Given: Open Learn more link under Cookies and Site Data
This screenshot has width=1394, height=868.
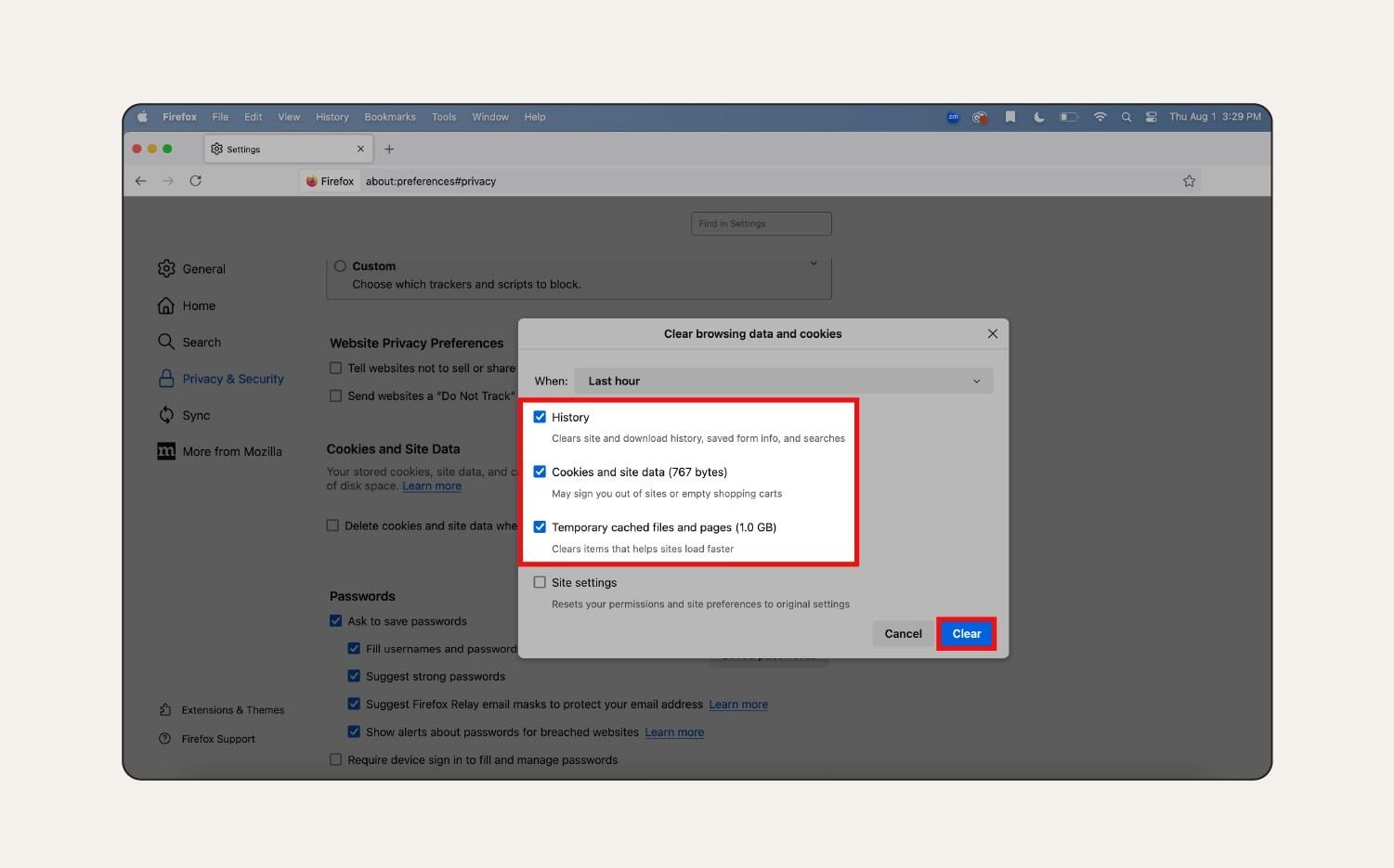Looking at the screenshot, I should (x=432, y=486).
